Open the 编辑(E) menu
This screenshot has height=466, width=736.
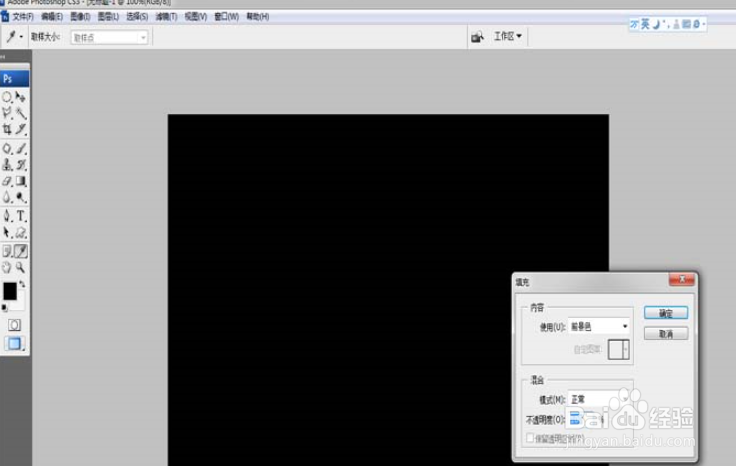[52, 17]
